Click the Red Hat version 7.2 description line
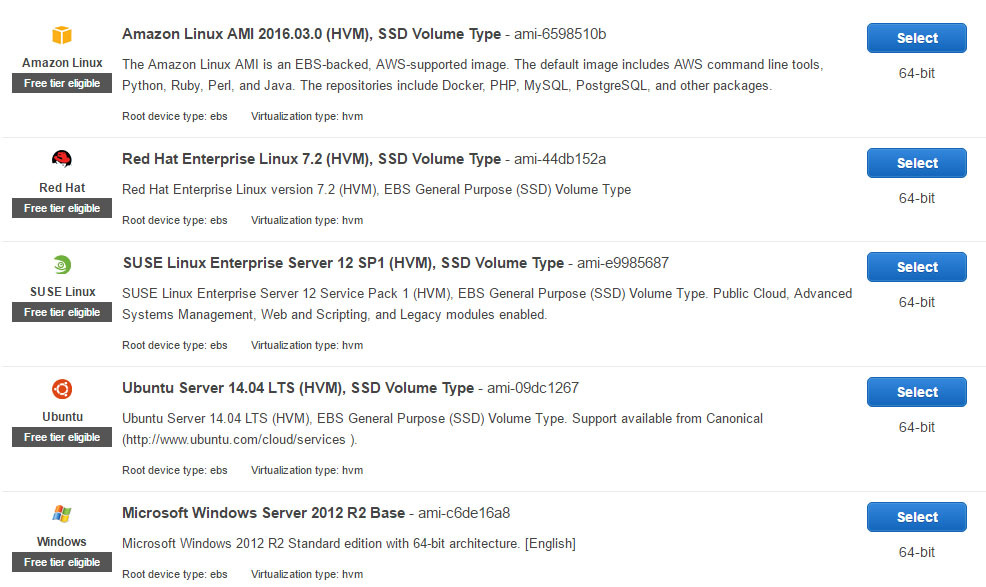The height and width of the screenshot is (587, 986). pyautogui.click(x=376, y=189)
